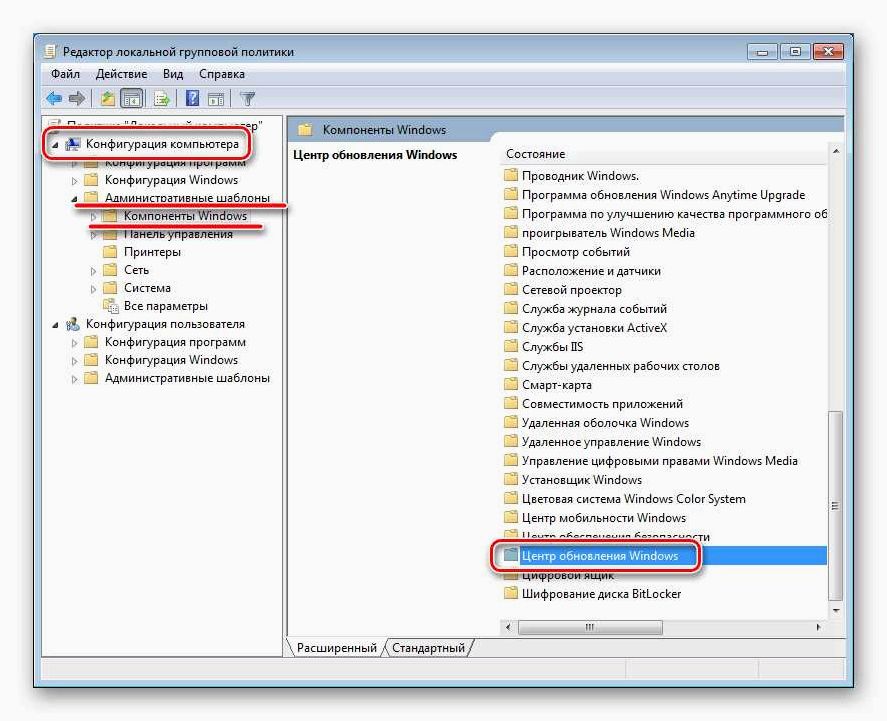The width and height of the screenshot is (887, 721).
Task: Click folder icon beside Проводник Windows
Action: pos(511,176)
